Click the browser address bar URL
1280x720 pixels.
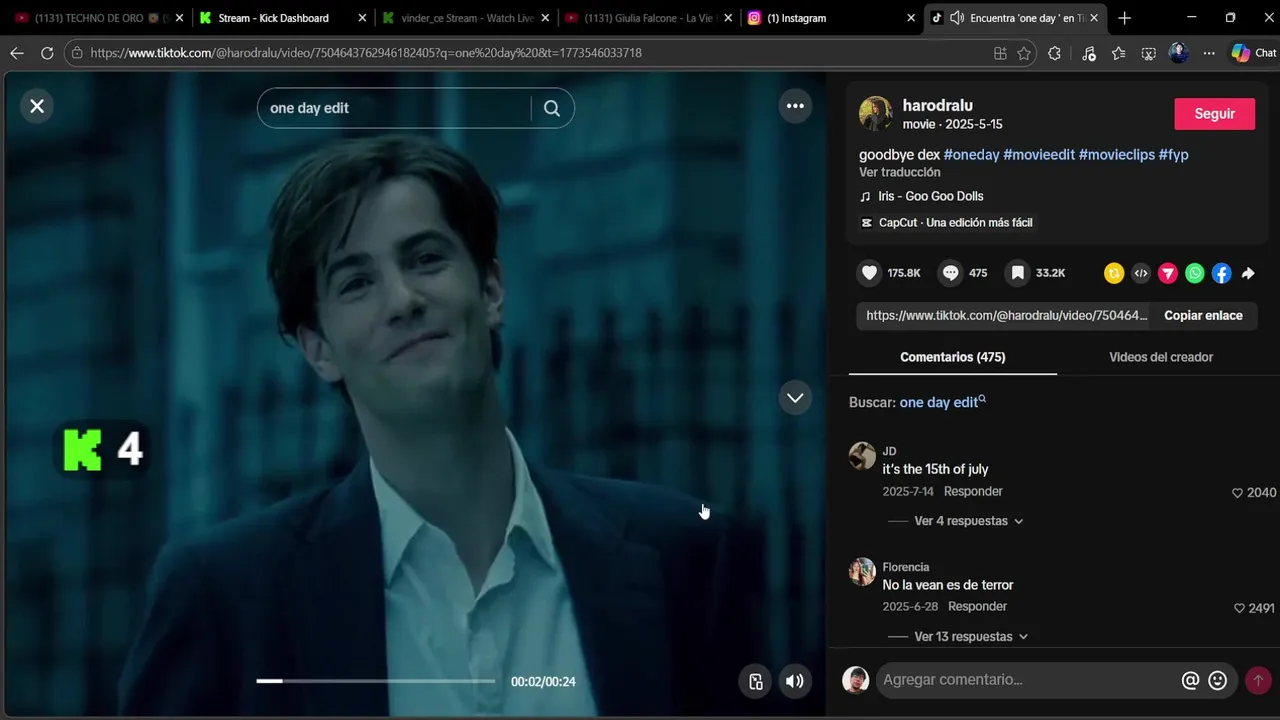pos(366,53)
